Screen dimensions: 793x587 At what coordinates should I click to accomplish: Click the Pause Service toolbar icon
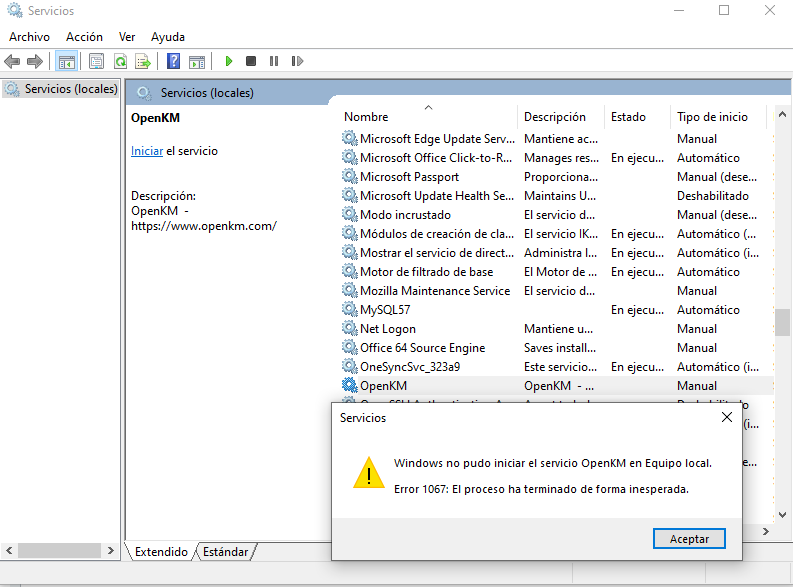click(x=274, y=61)
